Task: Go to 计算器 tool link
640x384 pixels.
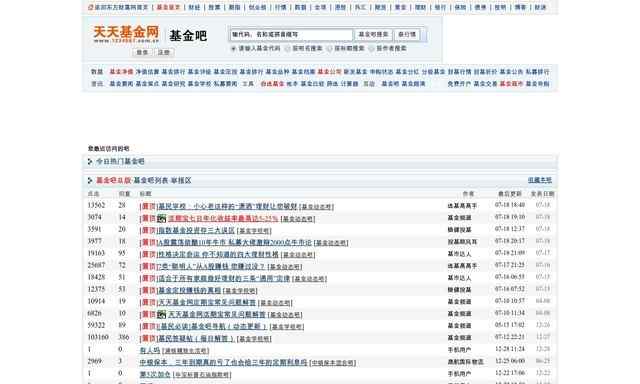Action: (x=349, y=84)
